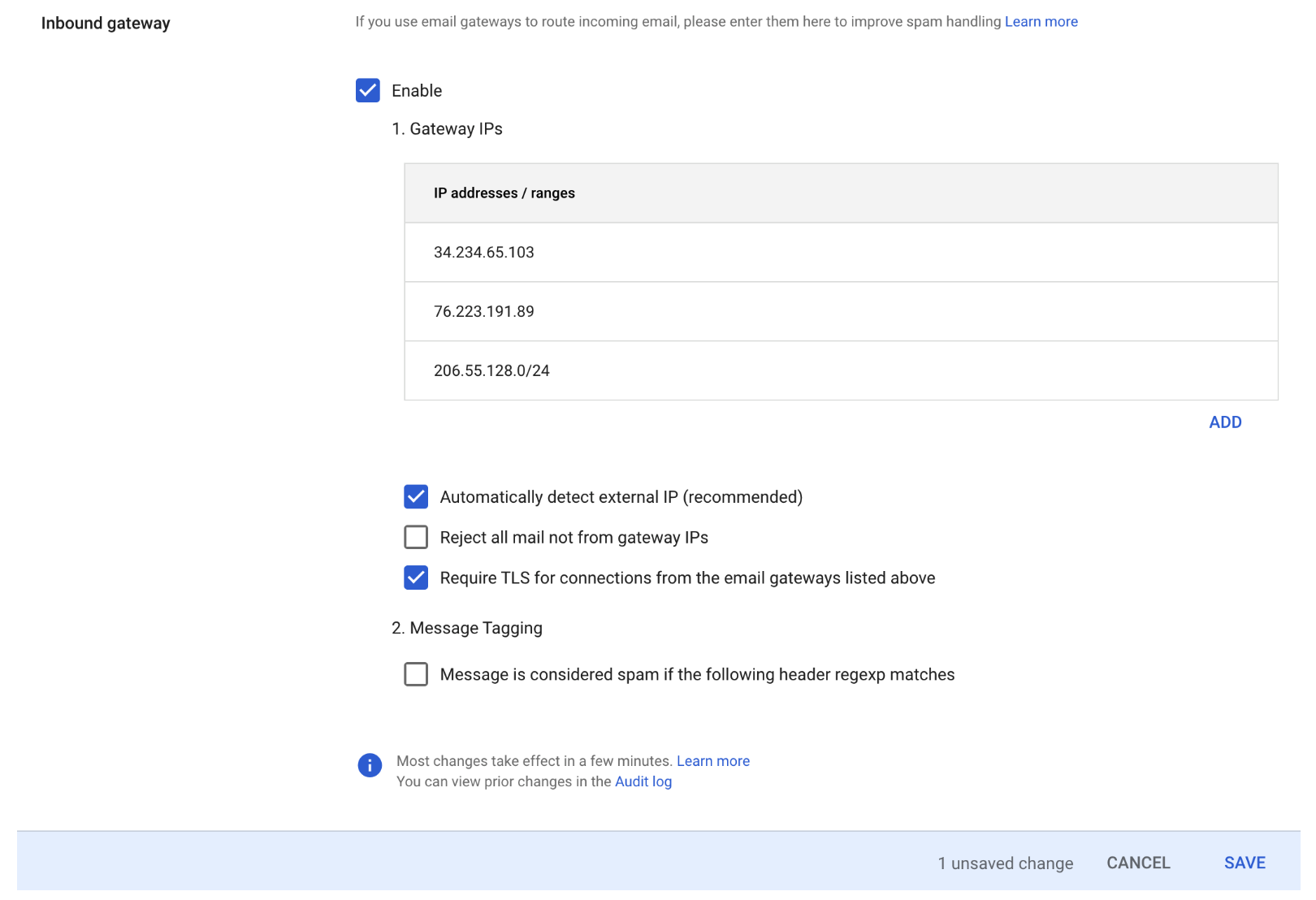Select the IP row 34.234.65.103
The image size is (1316, 900).
(x=484, y=253)
